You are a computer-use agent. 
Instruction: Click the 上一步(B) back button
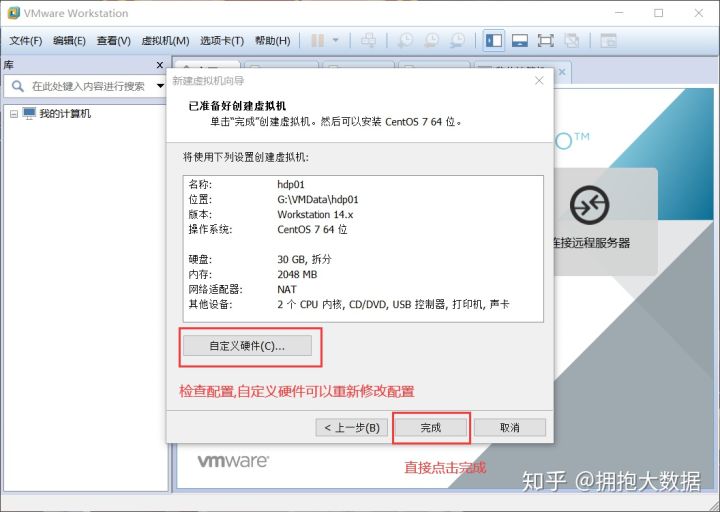352,428
